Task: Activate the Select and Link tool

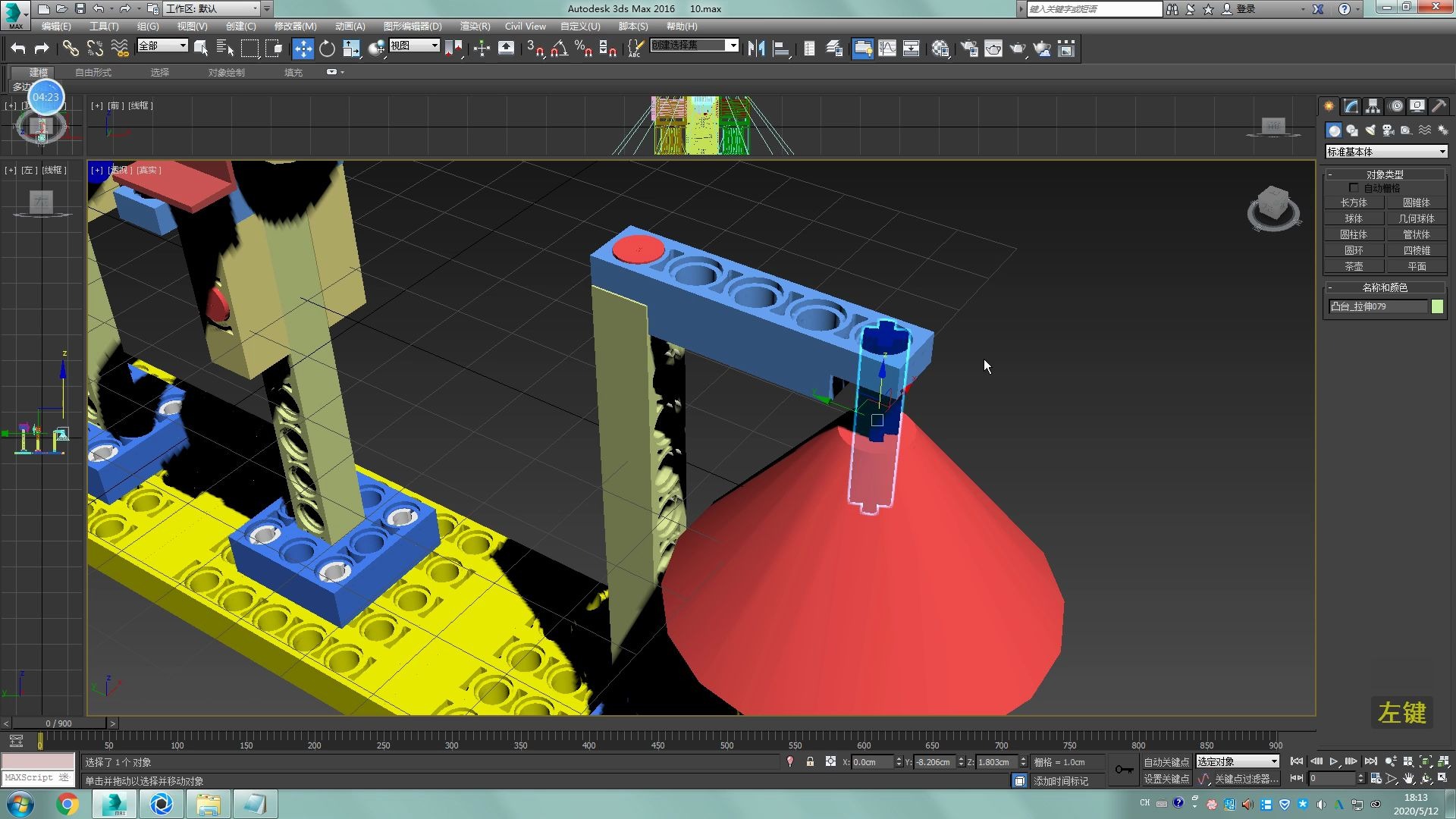Action: (x=70, y=49)
